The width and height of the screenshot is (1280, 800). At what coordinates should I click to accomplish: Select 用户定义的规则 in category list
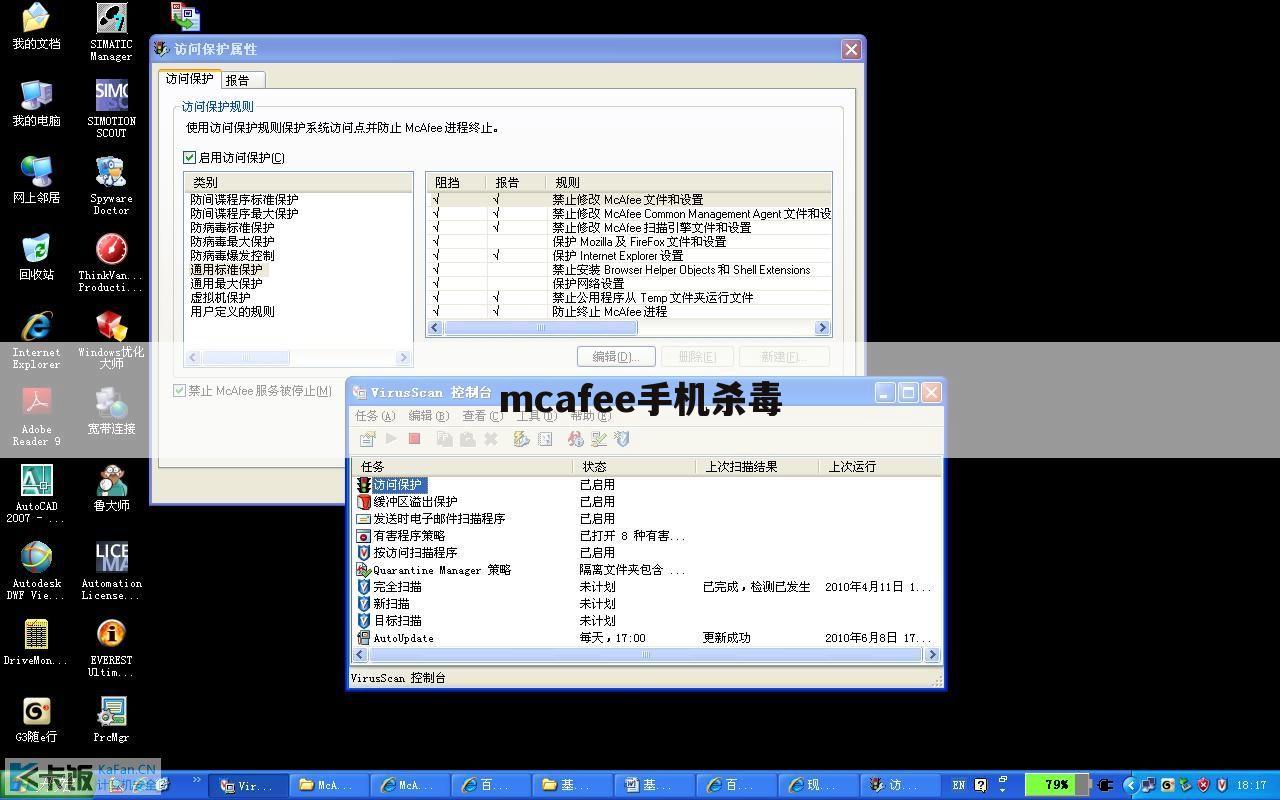coord(232,312)
